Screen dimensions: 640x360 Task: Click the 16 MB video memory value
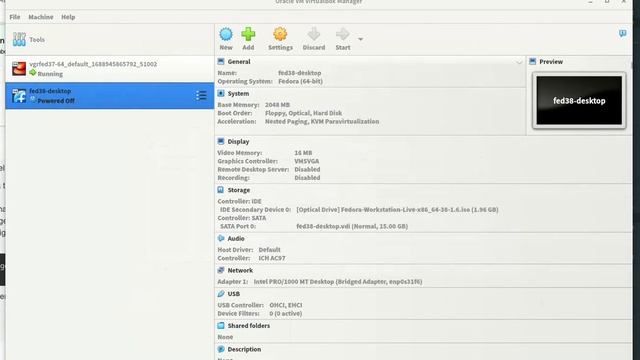point(303,153)
